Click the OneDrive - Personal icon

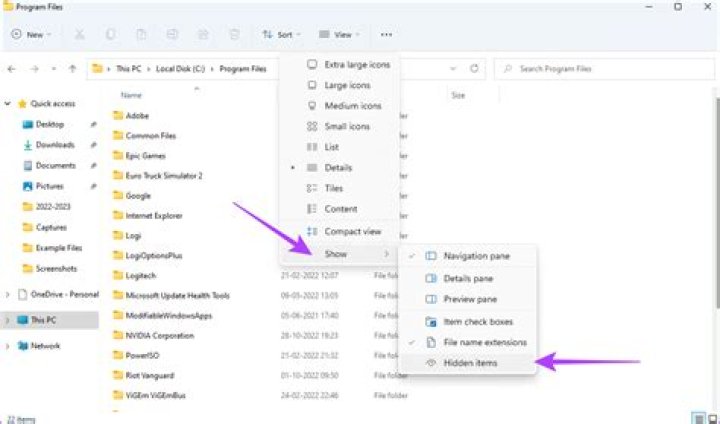pyautogui.click(x=22, y=294)
